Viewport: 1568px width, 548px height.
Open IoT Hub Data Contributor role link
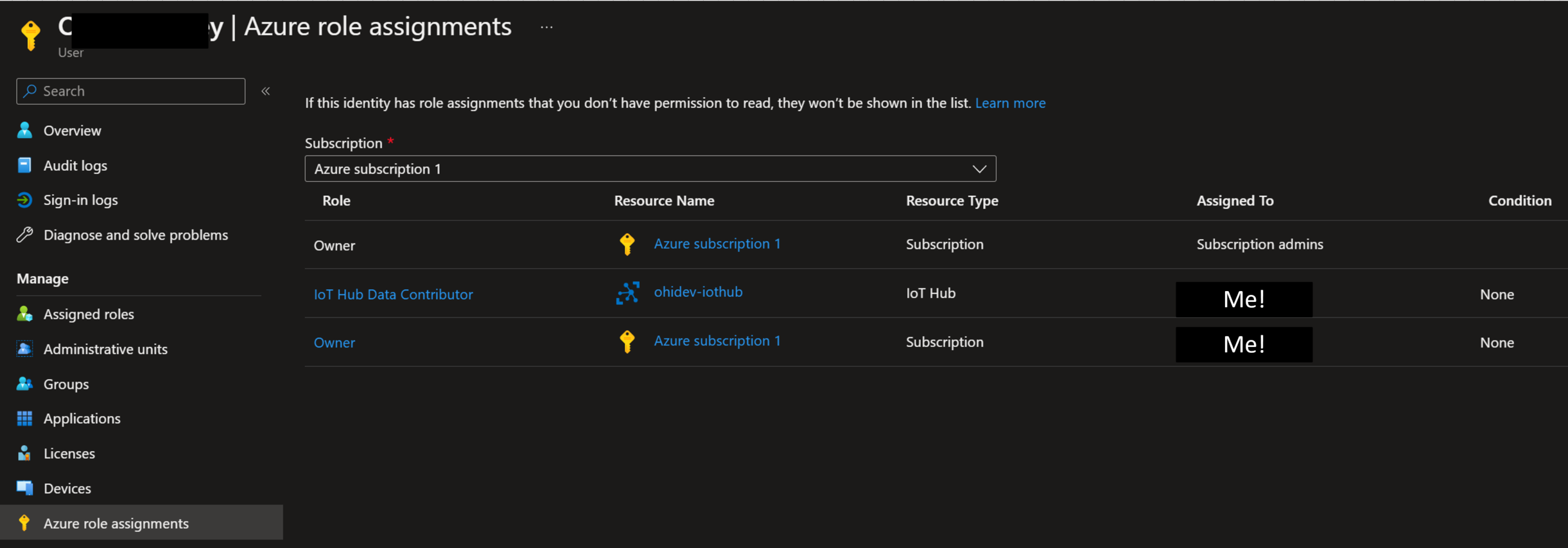click(x=393, y=294)
